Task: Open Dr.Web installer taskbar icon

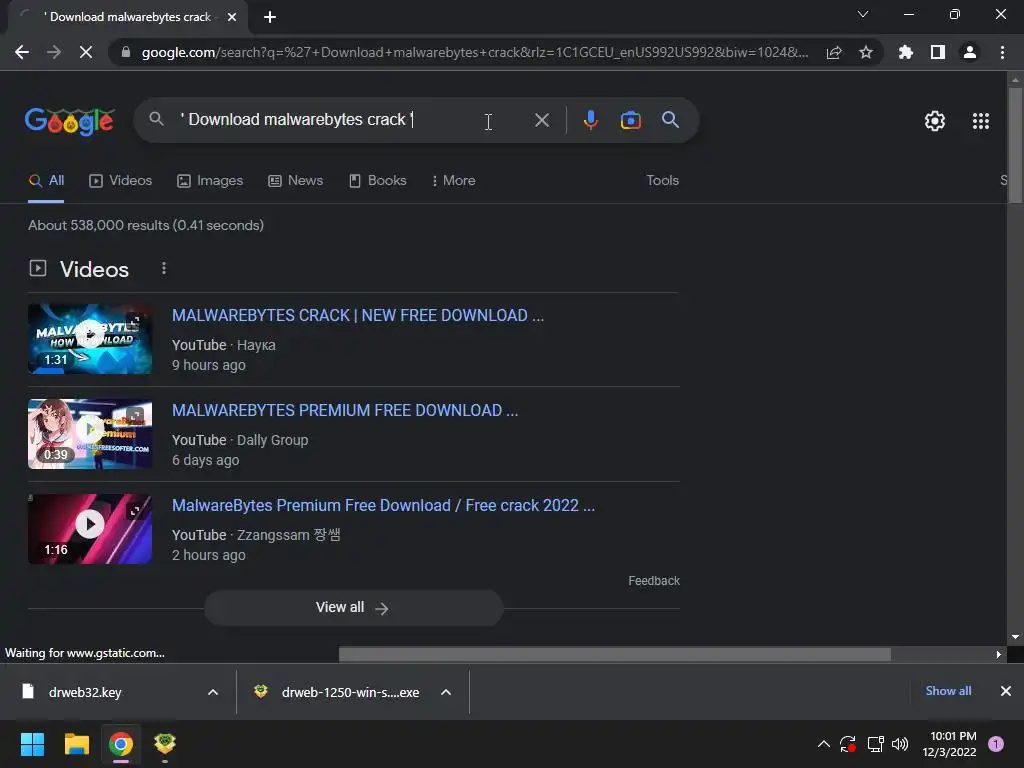Action: pos(165,744)
